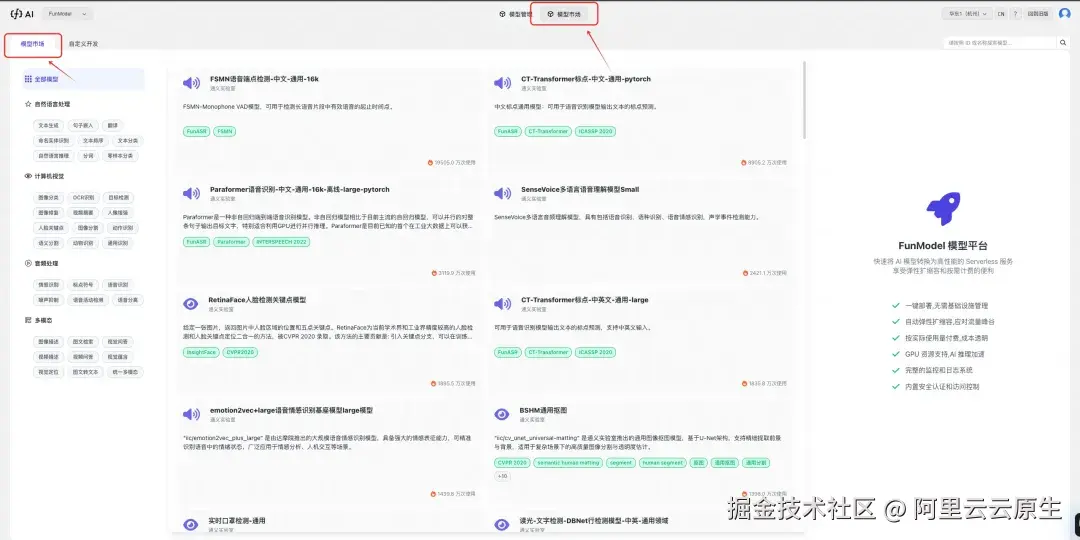Filter by 语音活动检测 tag
This screenshot has width=1080, height=540.
click(x=89, y=300)
